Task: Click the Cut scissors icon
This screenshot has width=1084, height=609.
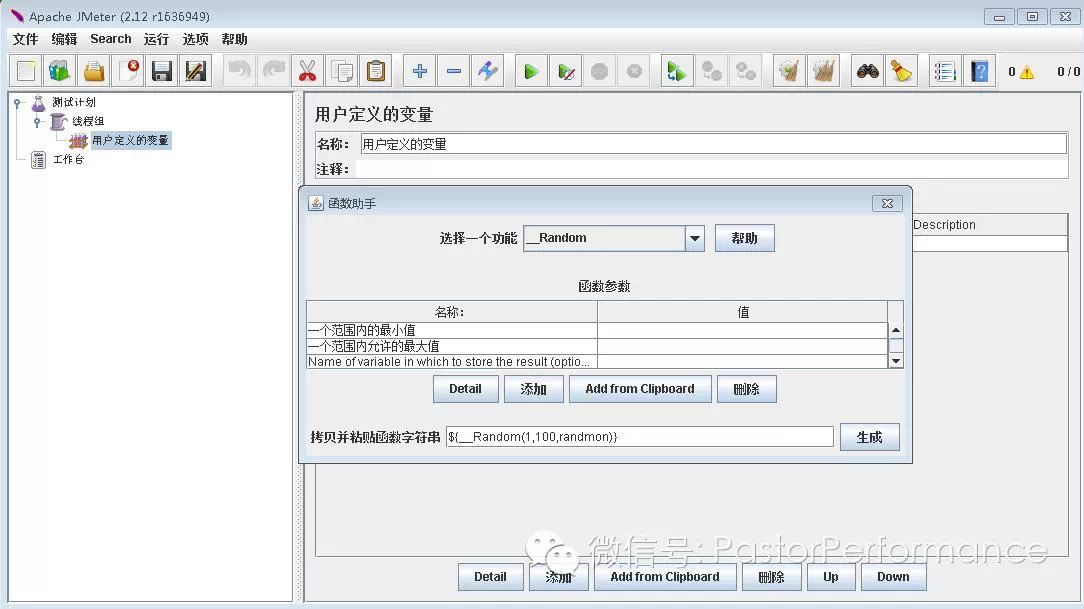Action: (x=308, y=71)
